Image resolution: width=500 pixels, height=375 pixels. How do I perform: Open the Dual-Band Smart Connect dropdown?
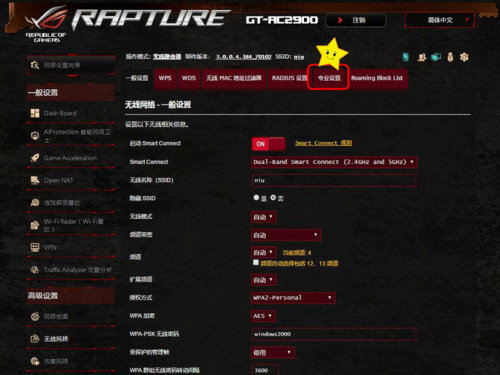click(334, 162)
